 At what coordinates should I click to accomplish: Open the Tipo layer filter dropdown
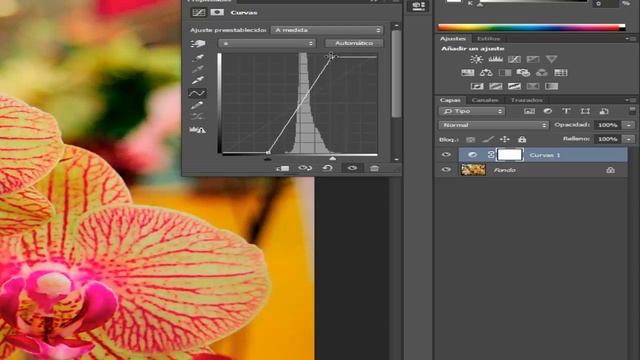point(472,111)
